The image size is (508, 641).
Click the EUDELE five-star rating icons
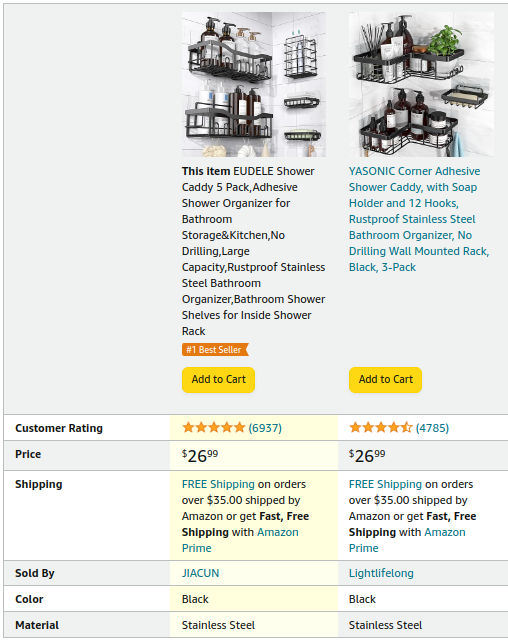pos(213,428)
